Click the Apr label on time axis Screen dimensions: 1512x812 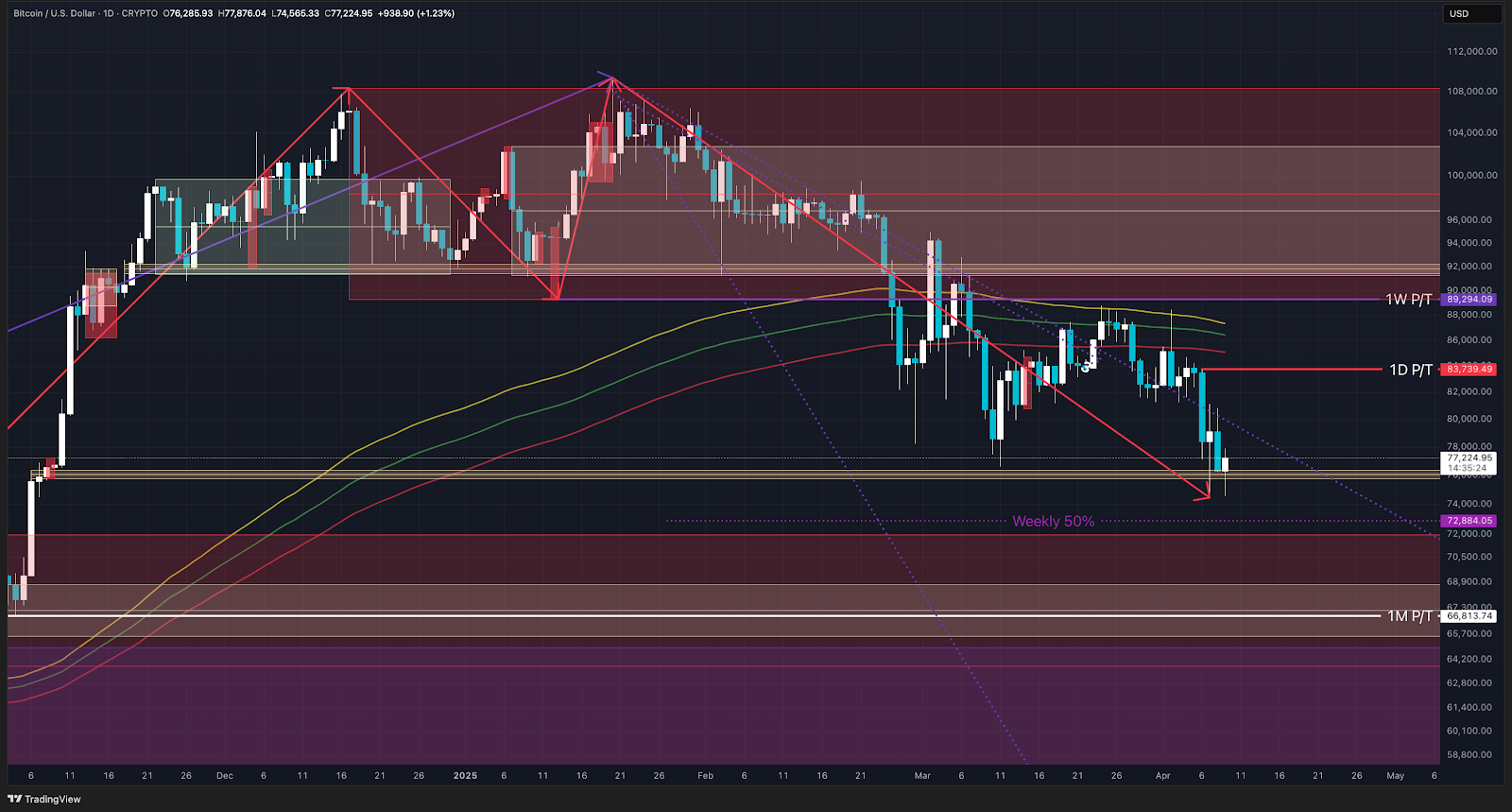point(1162,776)
